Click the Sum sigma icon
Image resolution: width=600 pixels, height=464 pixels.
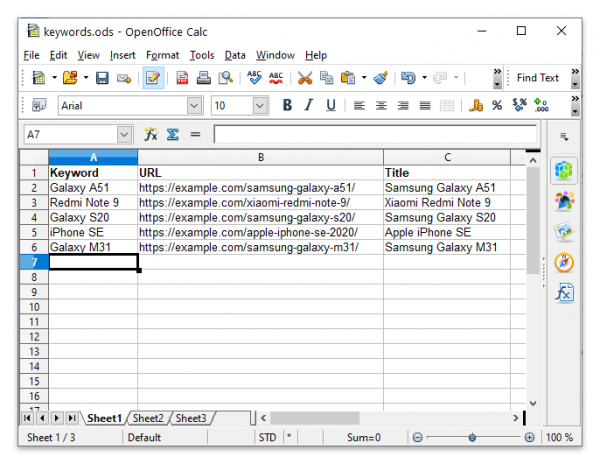[x=173, y=134]
